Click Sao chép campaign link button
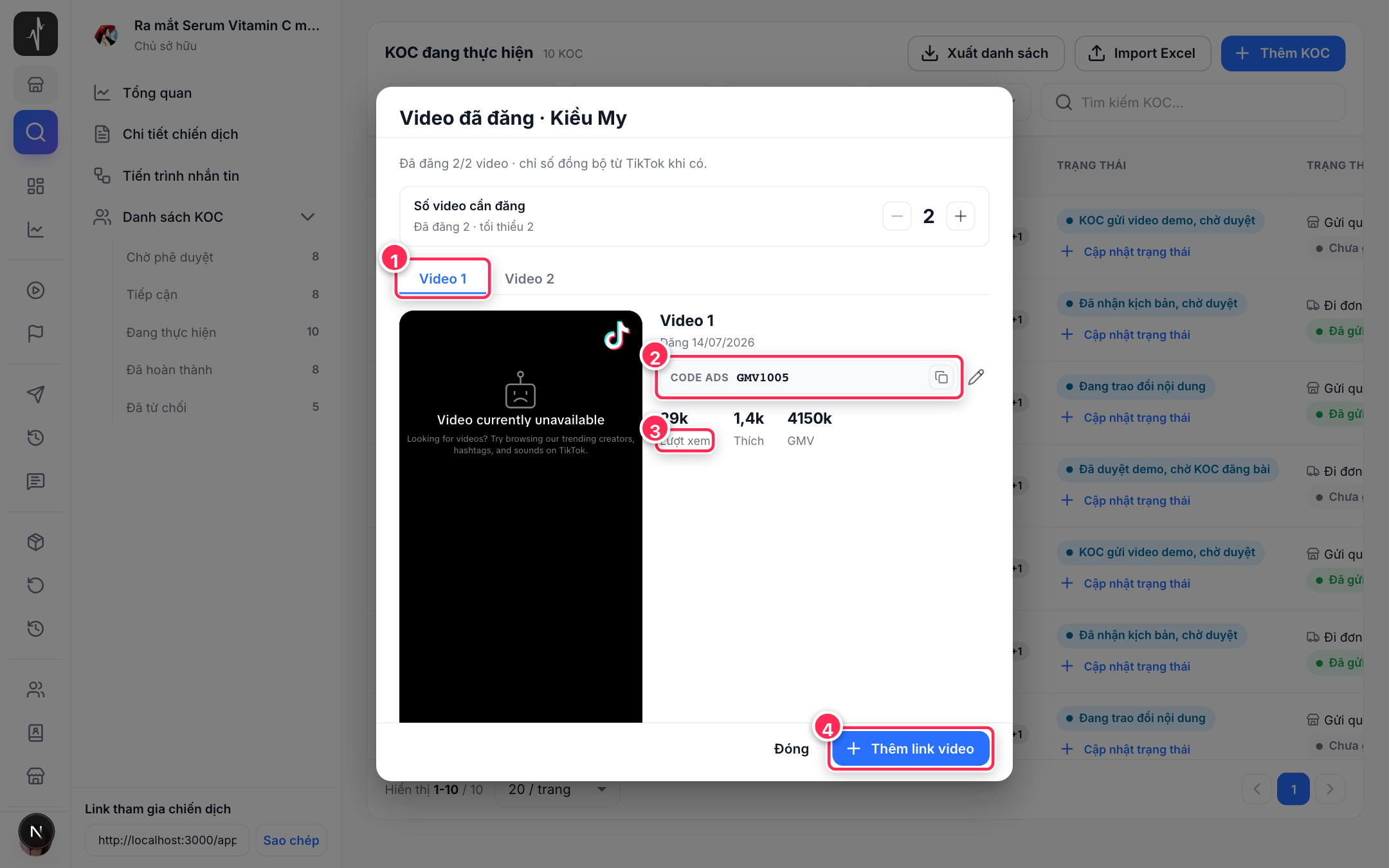The image size is (1389, 868). [291, 840]
